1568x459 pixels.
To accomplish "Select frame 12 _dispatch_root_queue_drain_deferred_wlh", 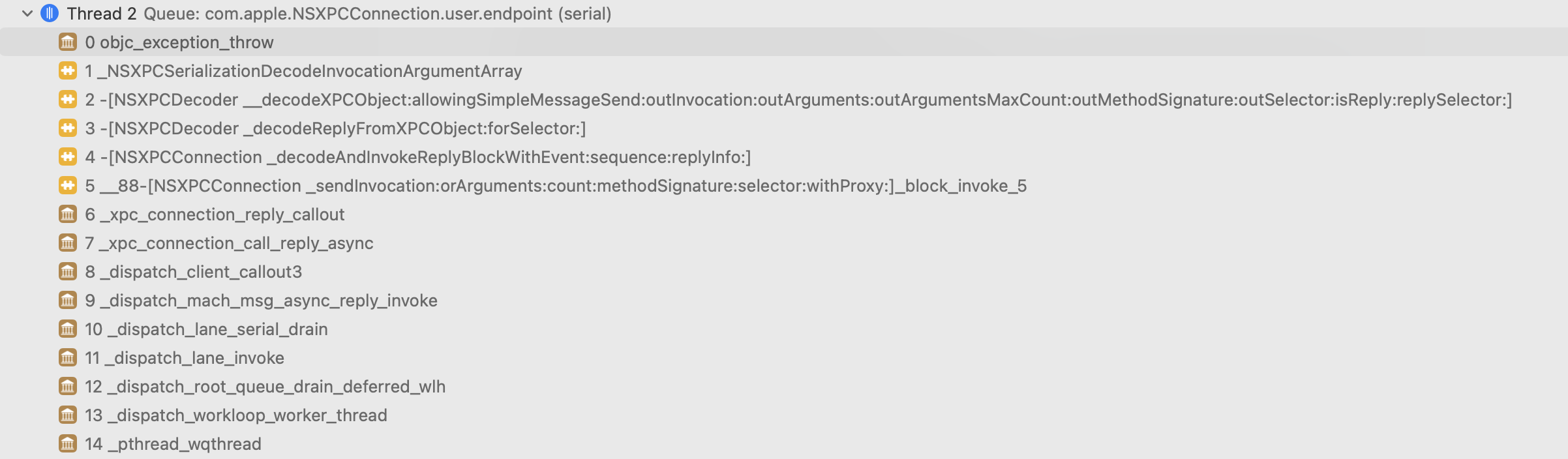I will (x=784, y=386).
